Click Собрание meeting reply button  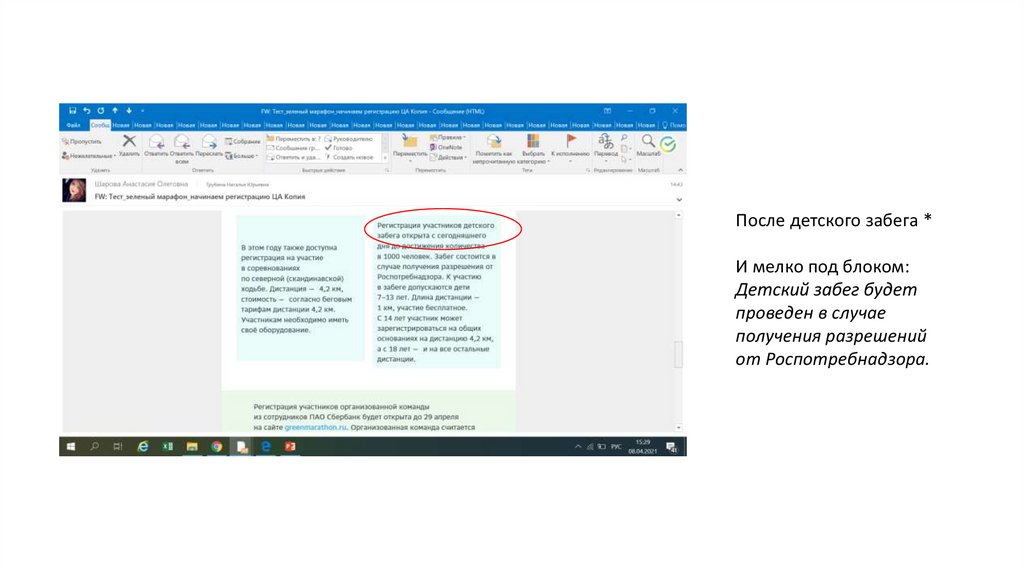pyautogui.click(x=242, y=141)
